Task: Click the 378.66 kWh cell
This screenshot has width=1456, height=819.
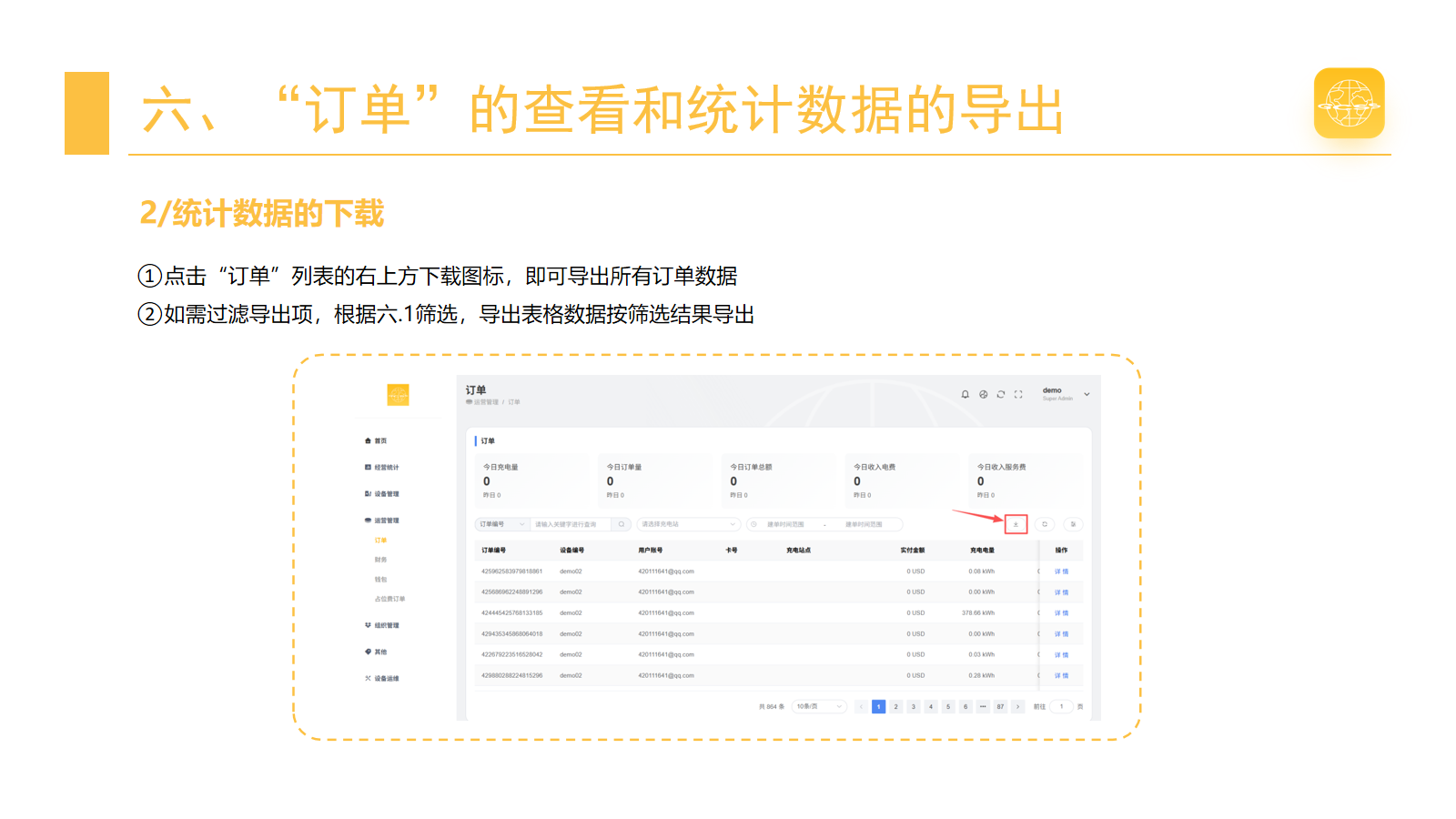Action: 978,613
